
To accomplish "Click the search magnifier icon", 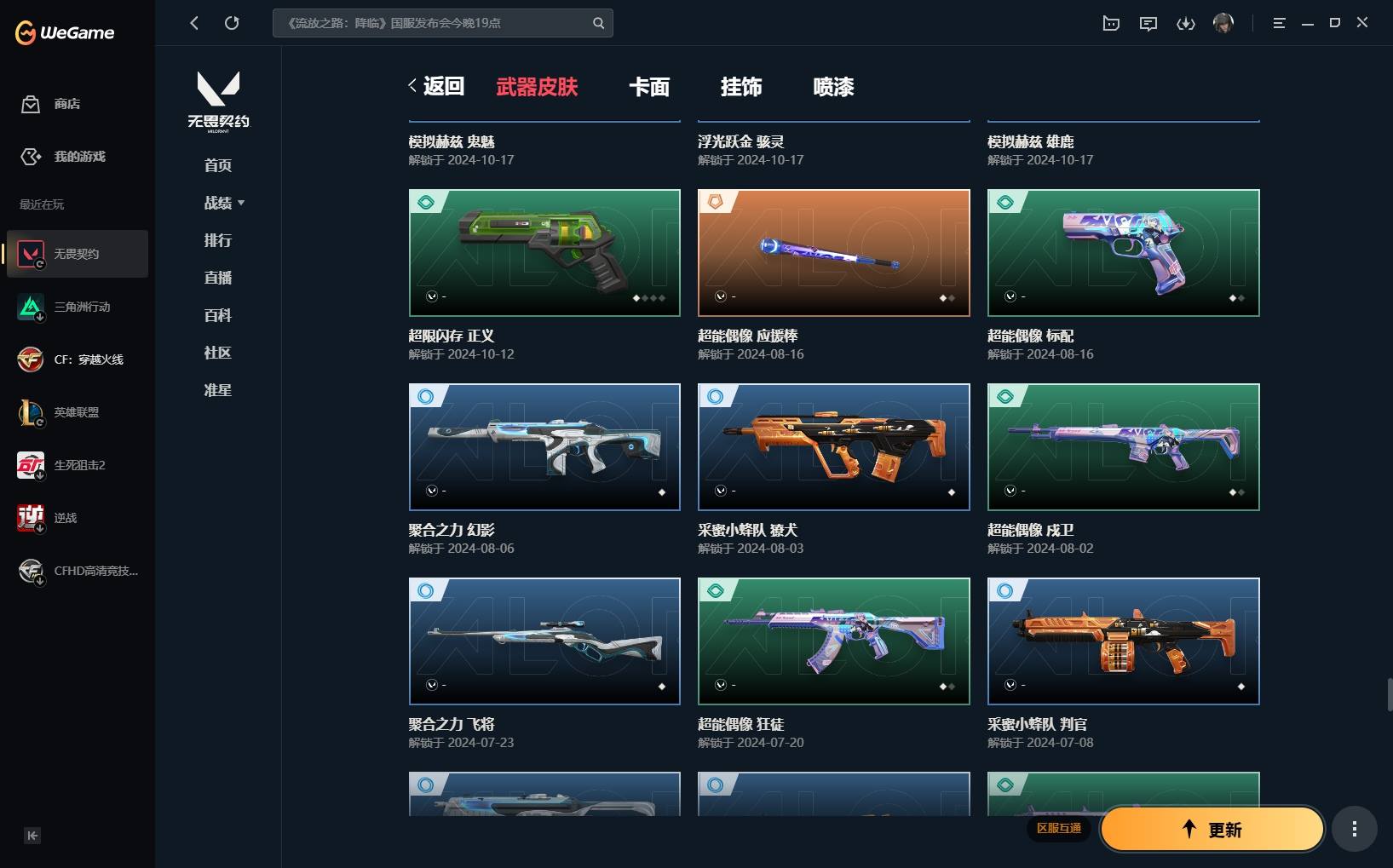I will point(598,23).
